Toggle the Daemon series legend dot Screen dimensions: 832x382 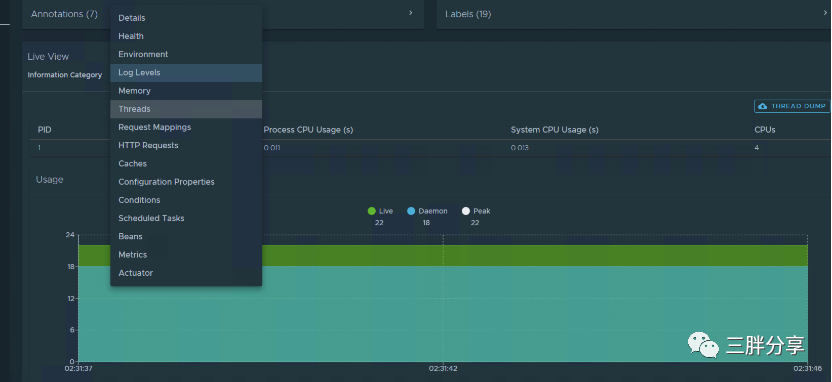[x=411, y=211]
